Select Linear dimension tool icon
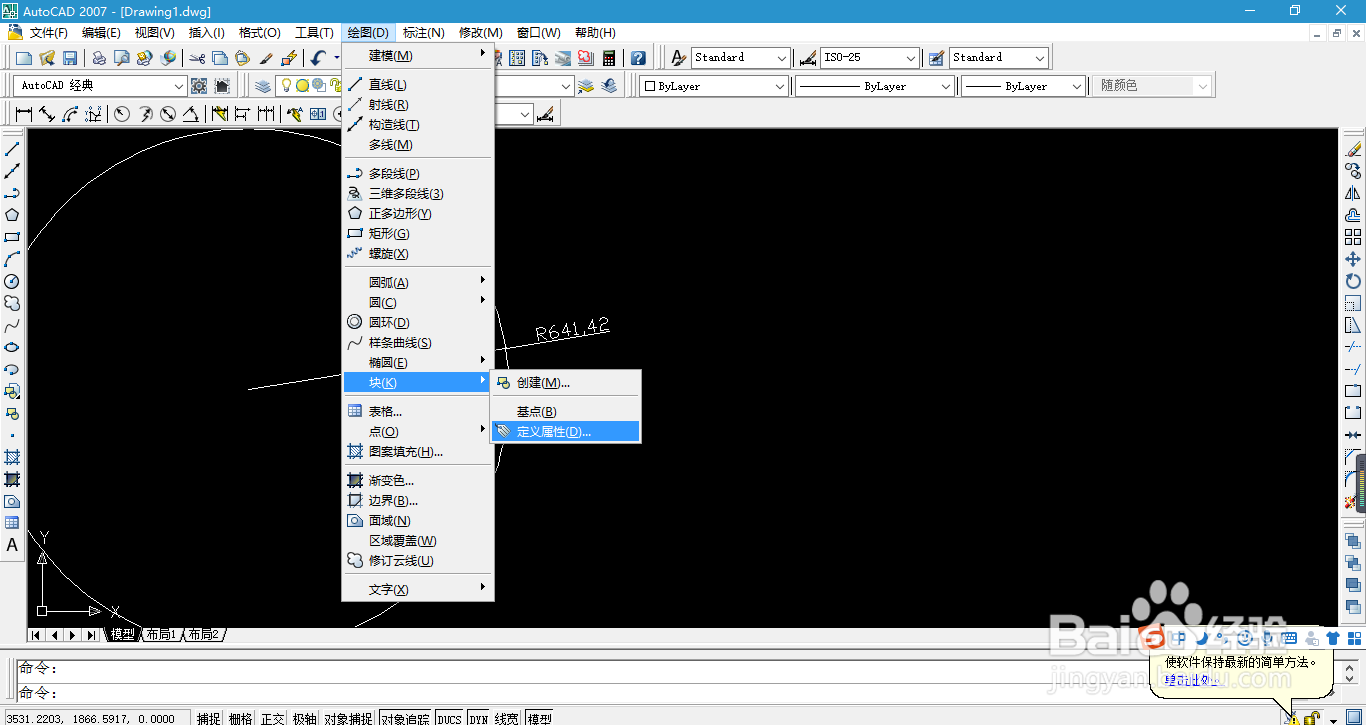Image resolution: width=1366 pixels, height=725 pixels. (x=23, y=114)
